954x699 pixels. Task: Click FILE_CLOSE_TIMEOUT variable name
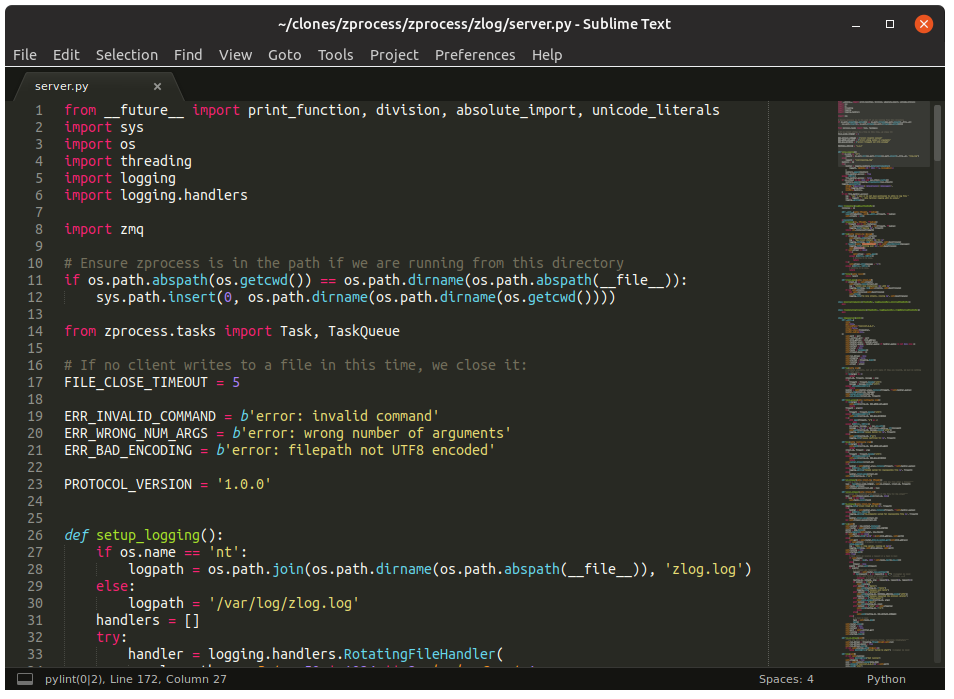click(136, 383)
